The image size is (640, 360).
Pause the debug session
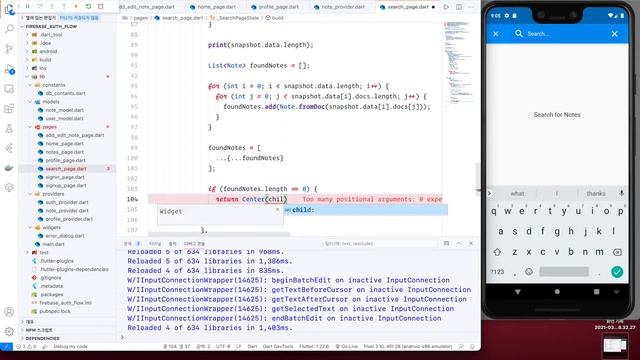coord(27,7)
